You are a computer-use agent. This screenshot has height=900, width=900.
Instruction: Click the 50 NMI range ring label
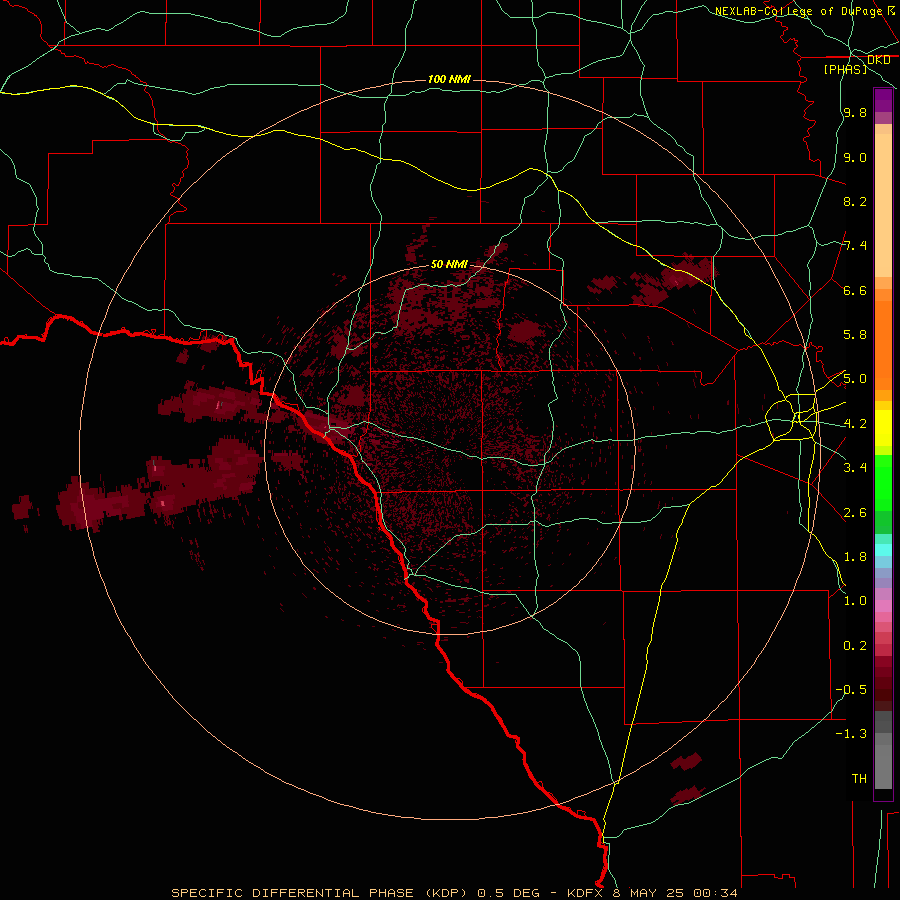click(x=449, y=264)
